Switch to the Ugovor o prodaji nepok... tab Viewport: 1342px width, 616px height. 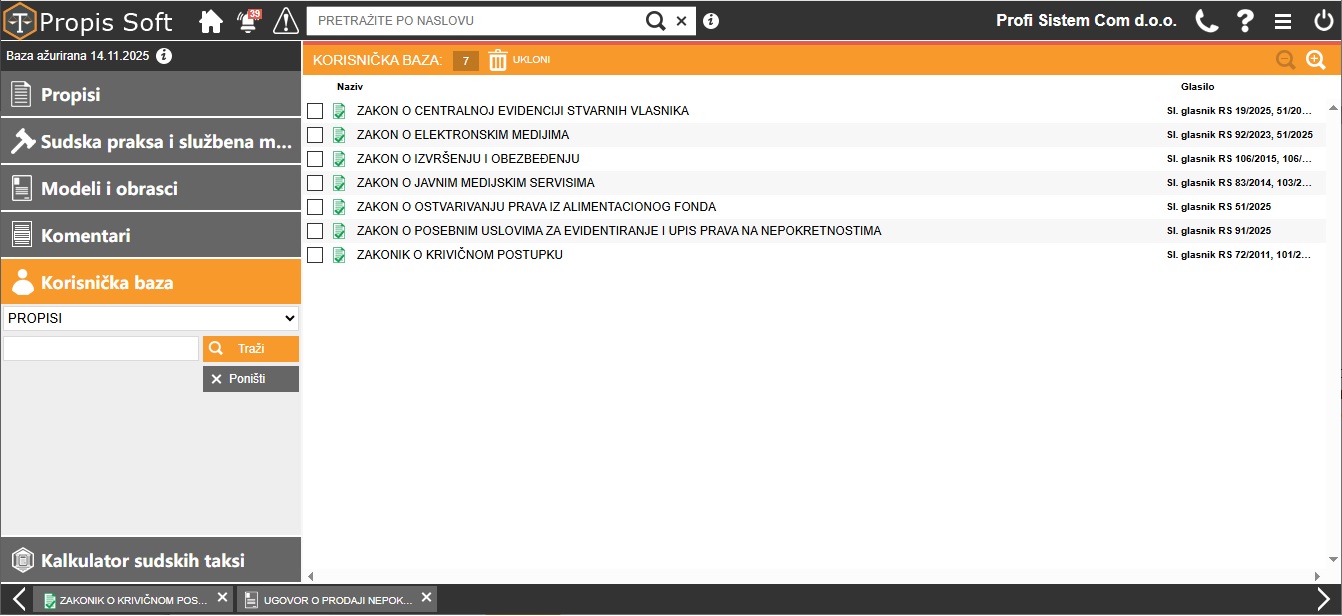pos(338,600)
